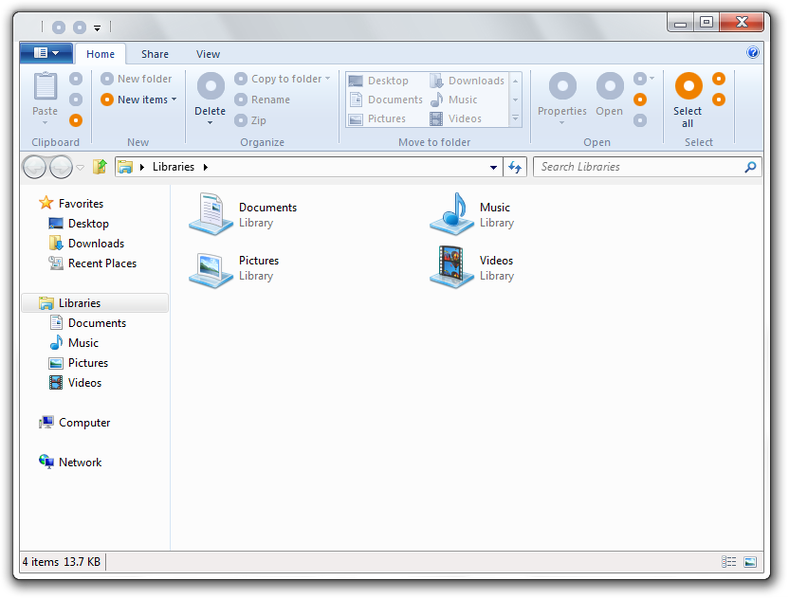
Task: Go up one folder level
Action: click(100, 167)
